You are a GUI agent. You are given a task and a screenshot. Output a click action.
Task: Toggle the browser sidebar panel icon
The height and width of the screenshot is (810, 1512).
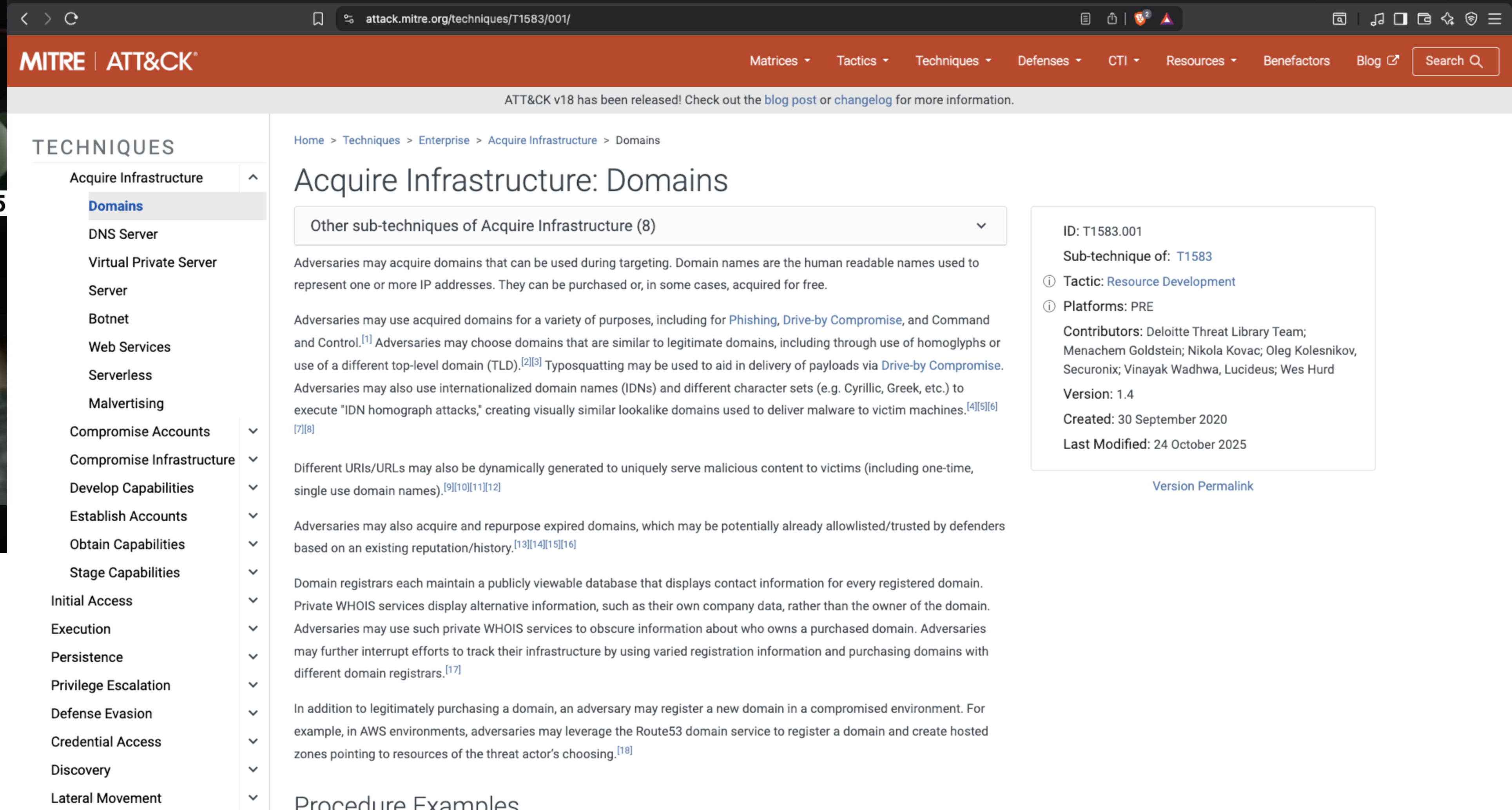click(1400, 19)
